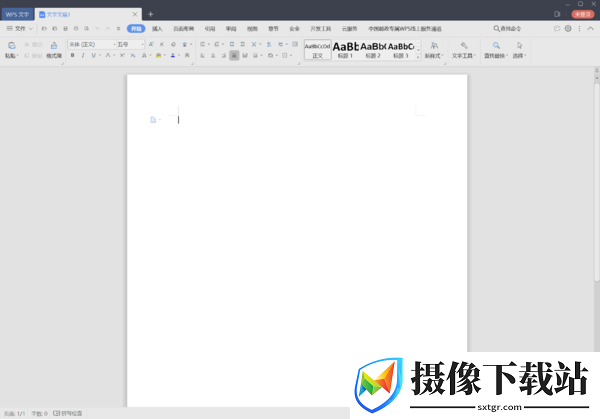
Task: Apply the 标题 2 heading style
Action: [373, 50]
